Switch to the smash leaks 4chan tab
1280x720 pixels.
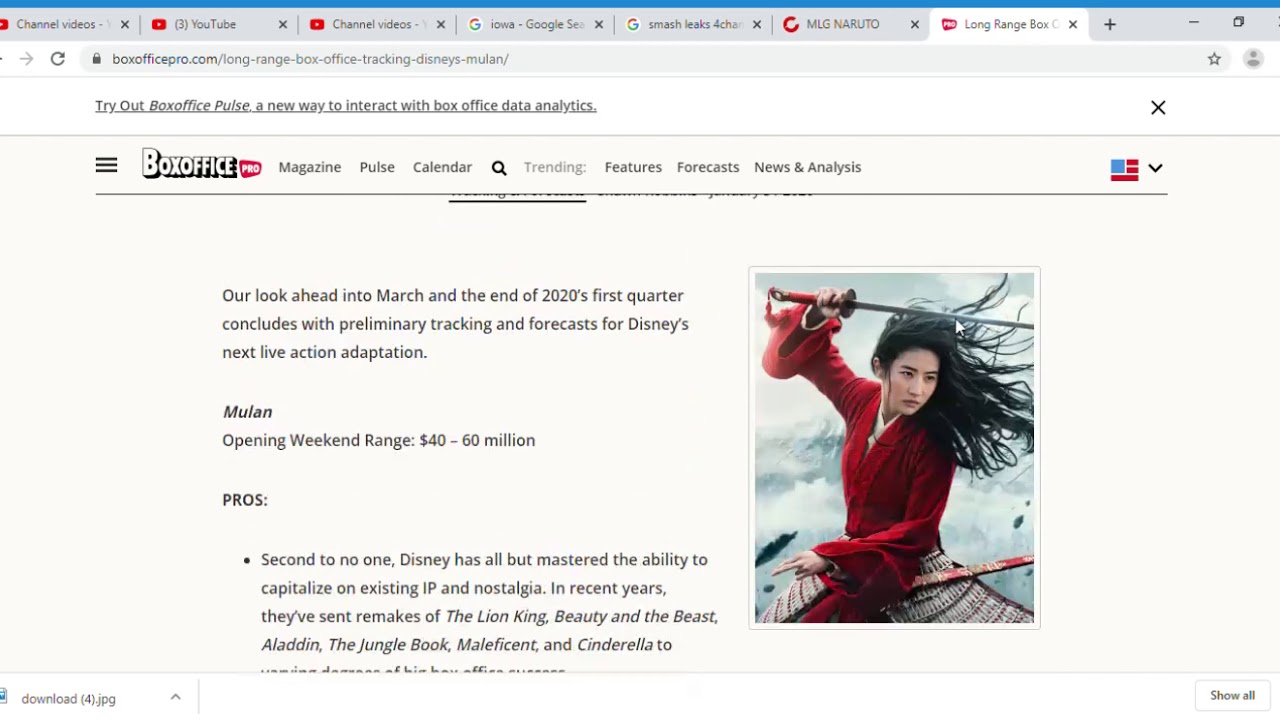click(x=693, y=24)
